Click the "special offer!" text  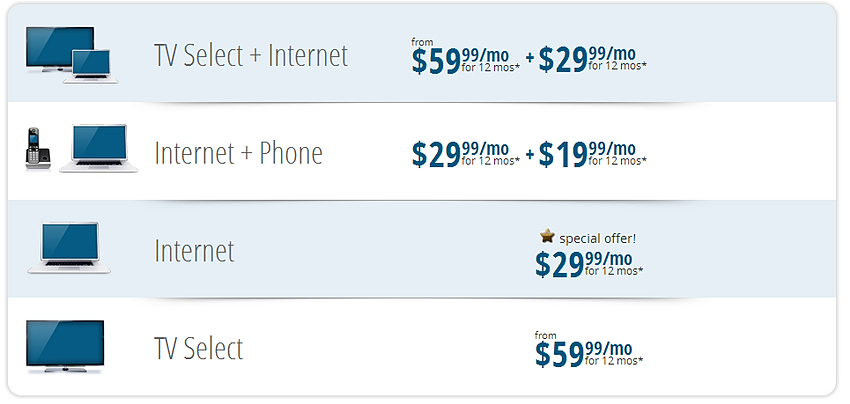[x=597, y=238]
